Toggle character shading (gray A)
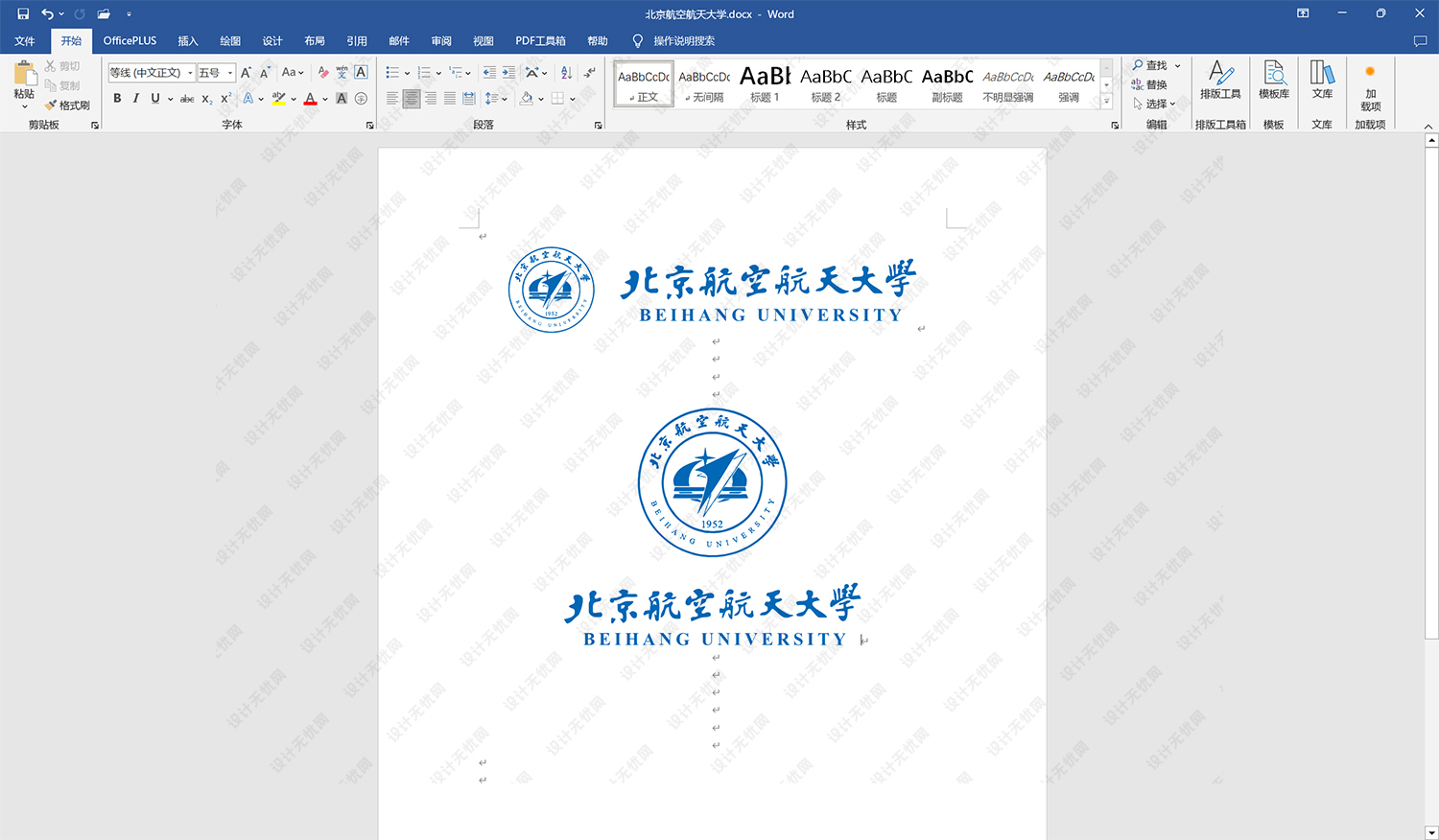Screen dimensions: 1439x840 click(x=342, y=99)
